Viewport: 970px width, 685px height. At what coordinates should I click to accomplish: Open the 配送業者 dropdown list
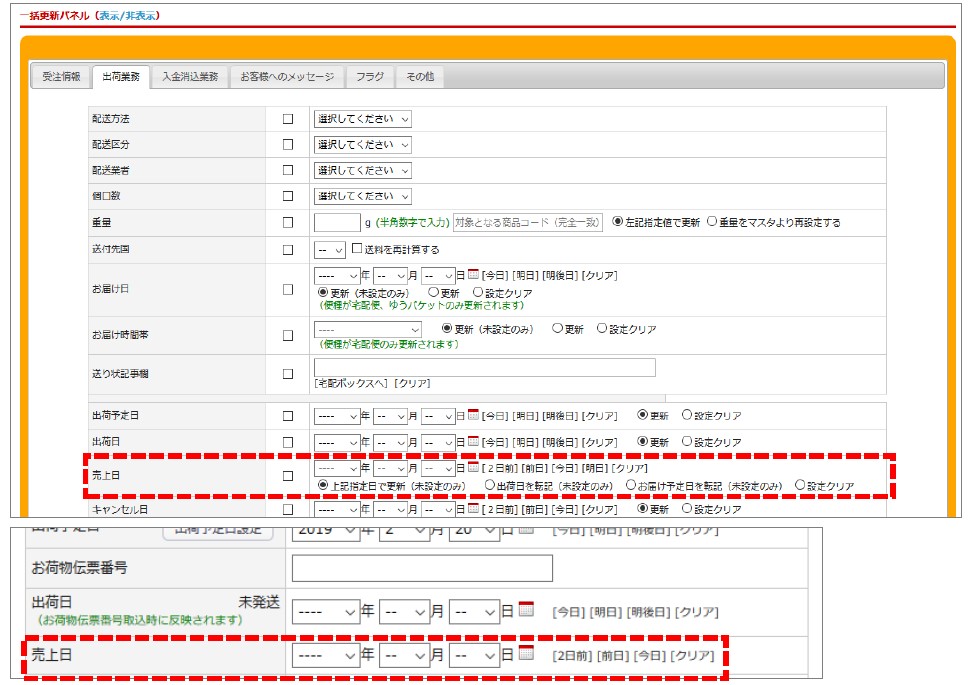[x=362, y=171]
